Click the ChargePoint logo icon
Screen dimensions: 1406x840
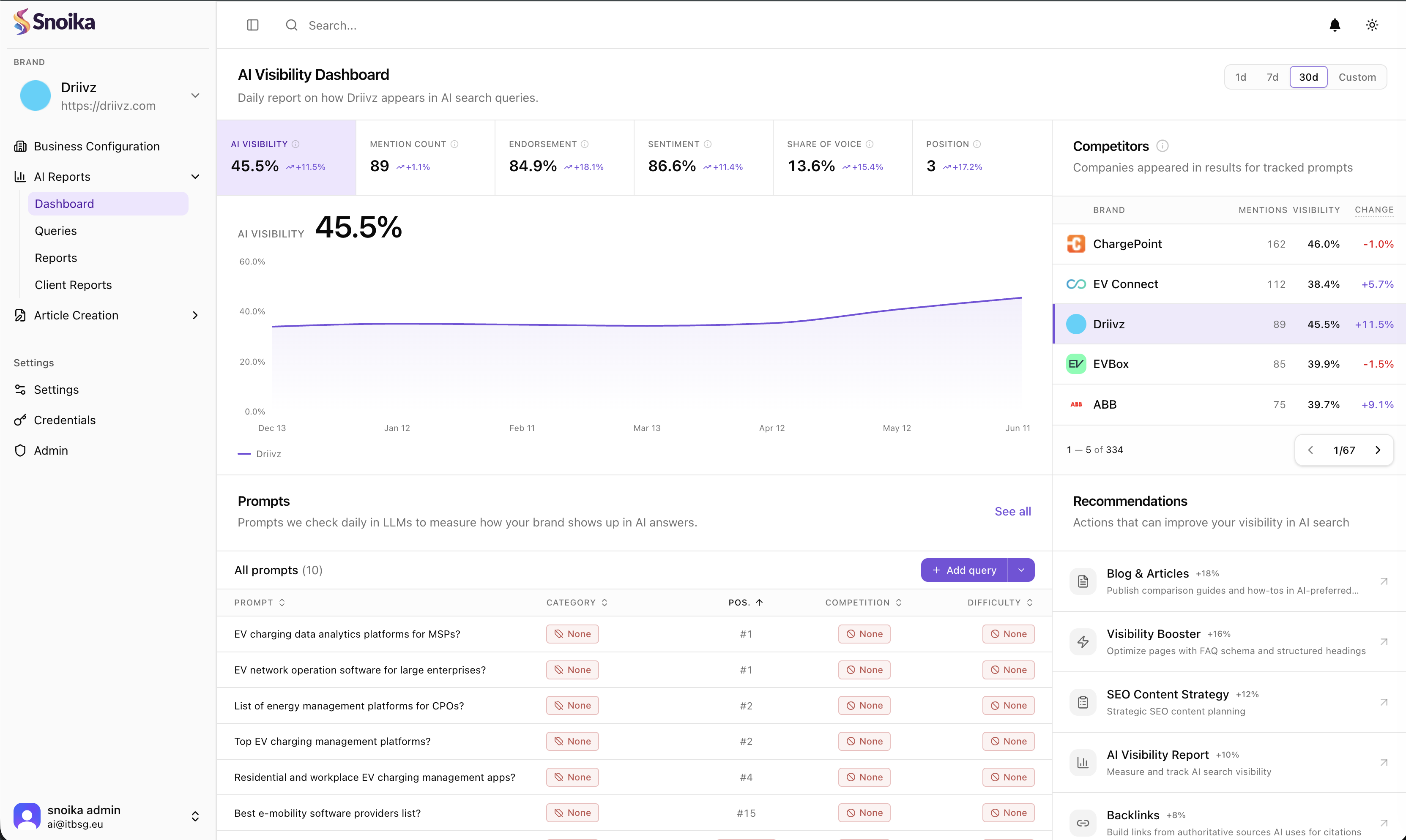(x=1076, y=244)
